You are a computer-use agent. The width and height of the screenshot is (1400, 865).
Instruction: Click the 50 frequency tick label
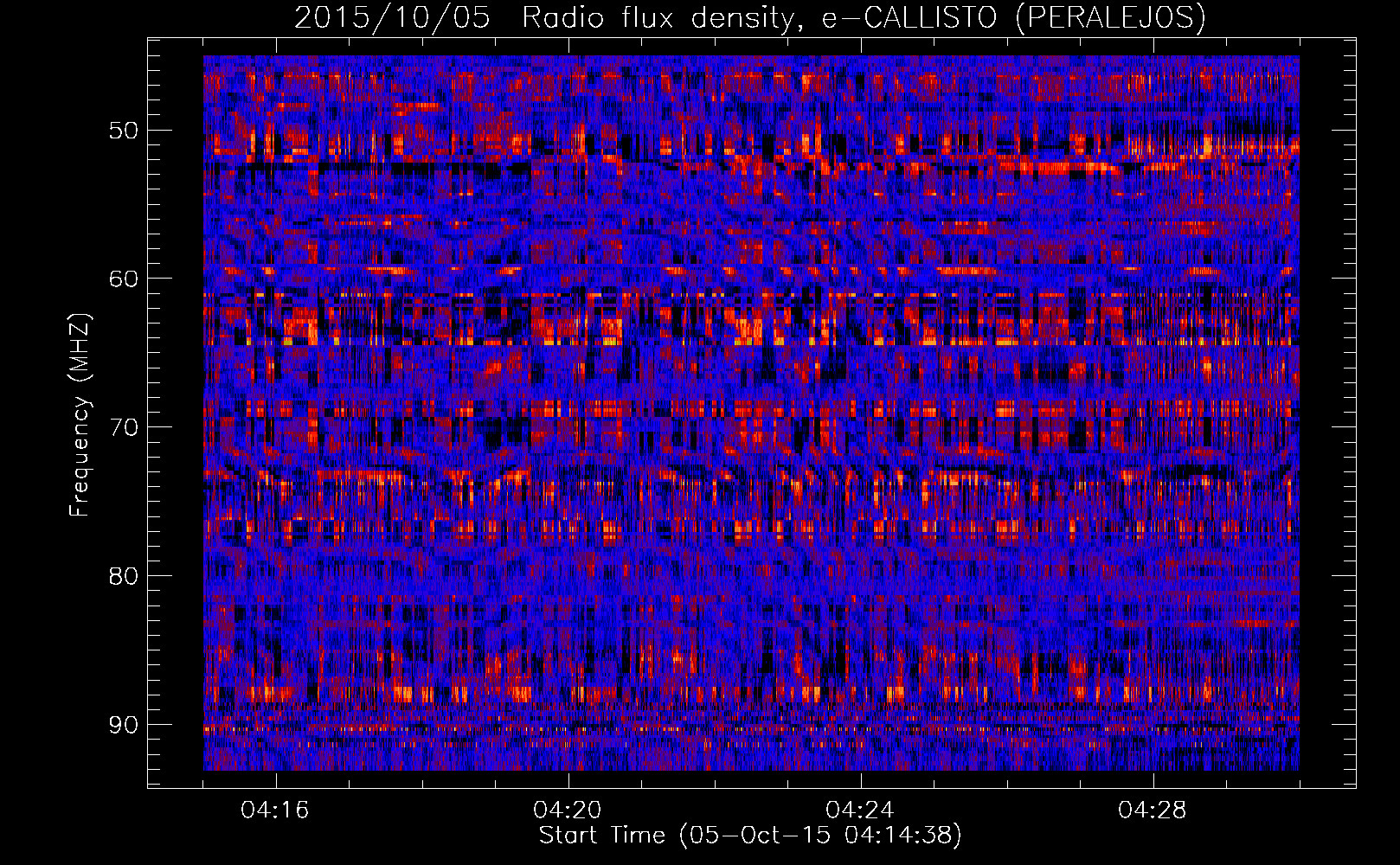tap(124, 131)
